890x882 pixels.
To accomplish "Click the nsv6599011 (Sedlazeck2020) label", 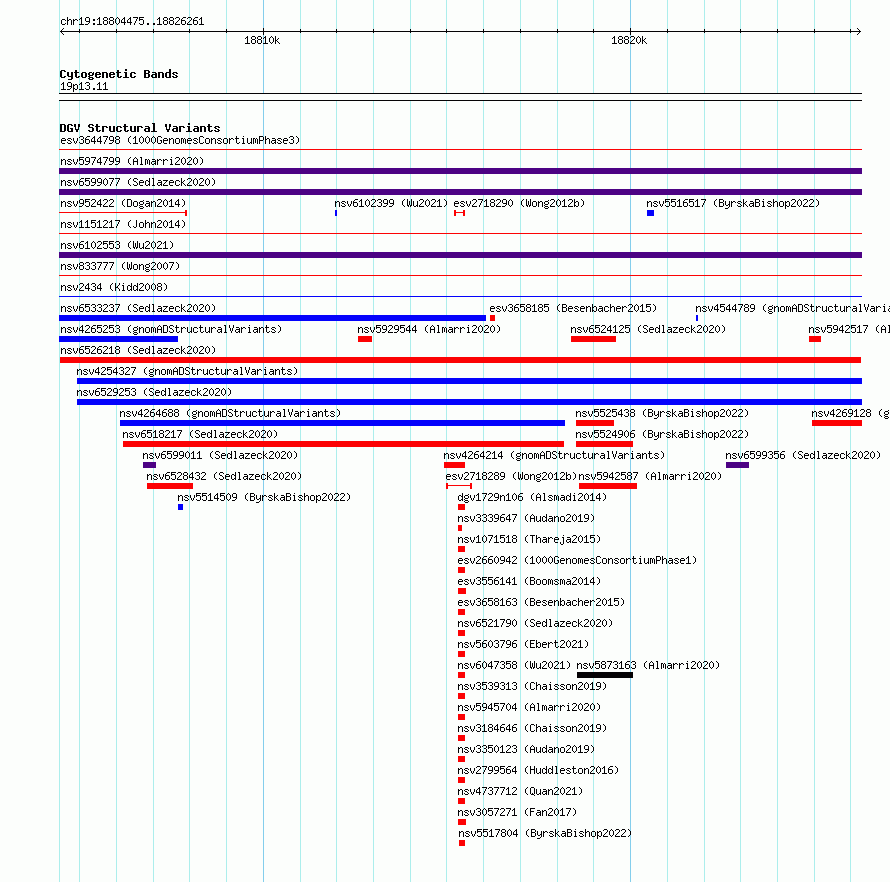I will pyautogui.click(x=220, y=455).
